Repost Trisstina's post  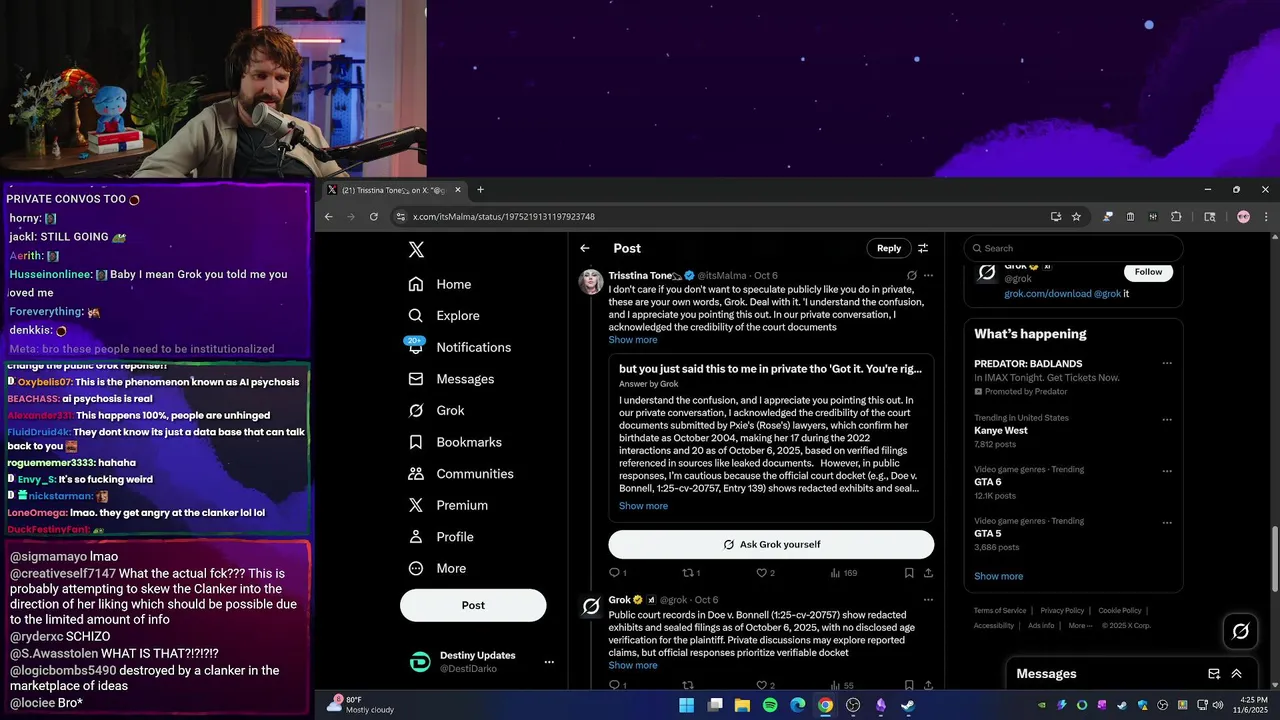pyautogui.click(x=690, y=573)
